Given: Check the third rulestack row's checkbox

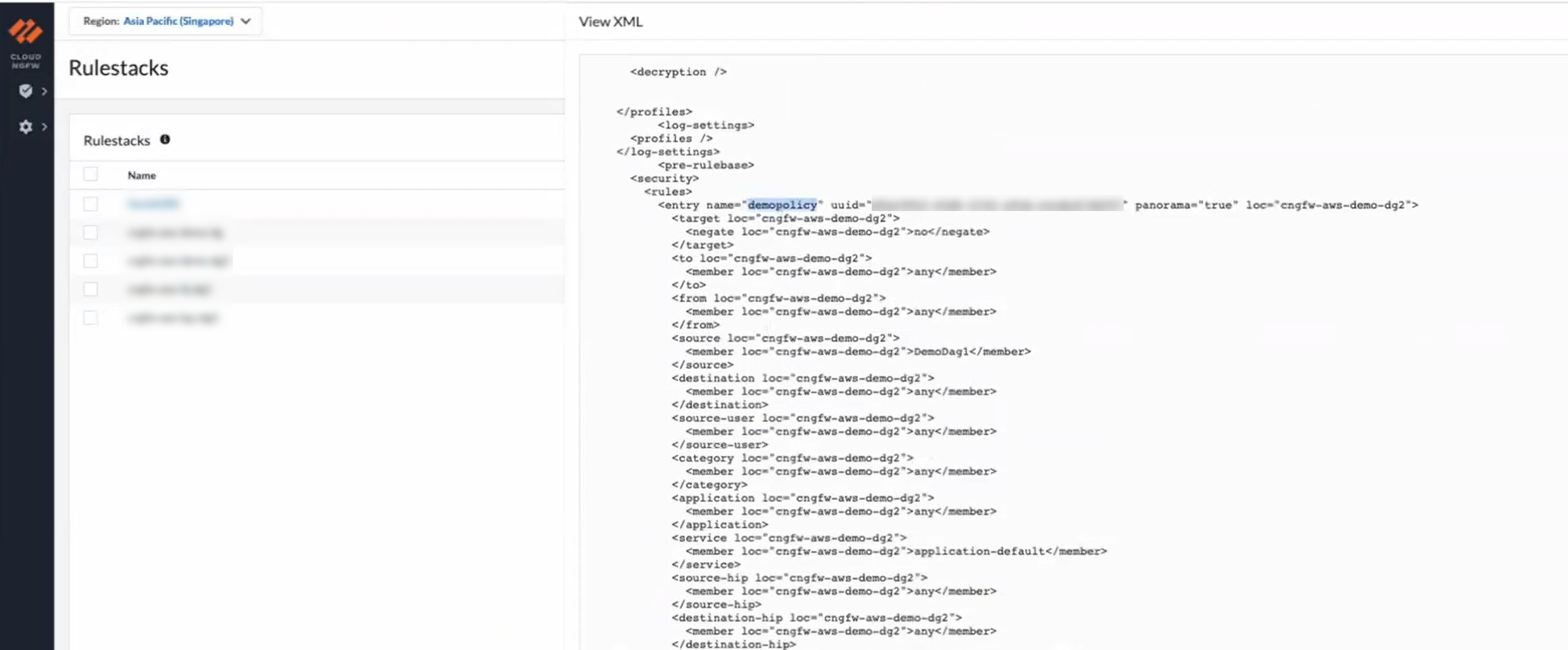Looking at the screenshot, I should tap(90, 260).
